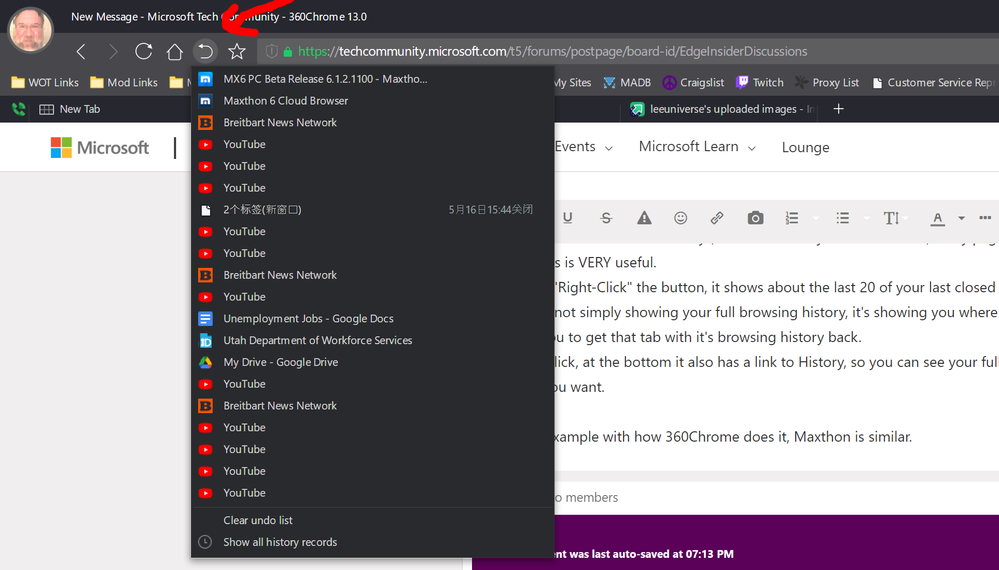Image resolution: width=999 pixels, height=570 pixels.
Task: Click the phone icon in tab bar
Action: click(18, 109)
